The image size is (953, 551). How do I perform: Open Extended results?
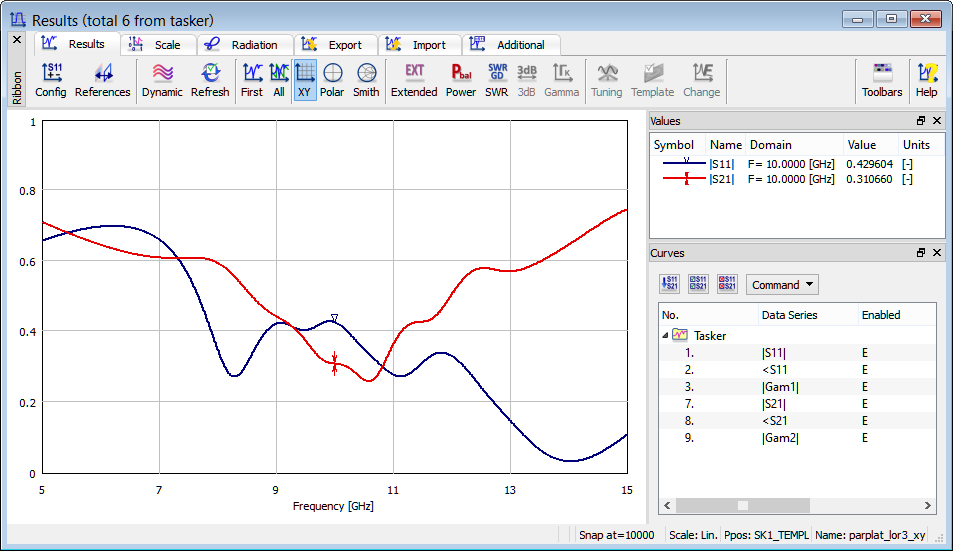pos(414,80)
